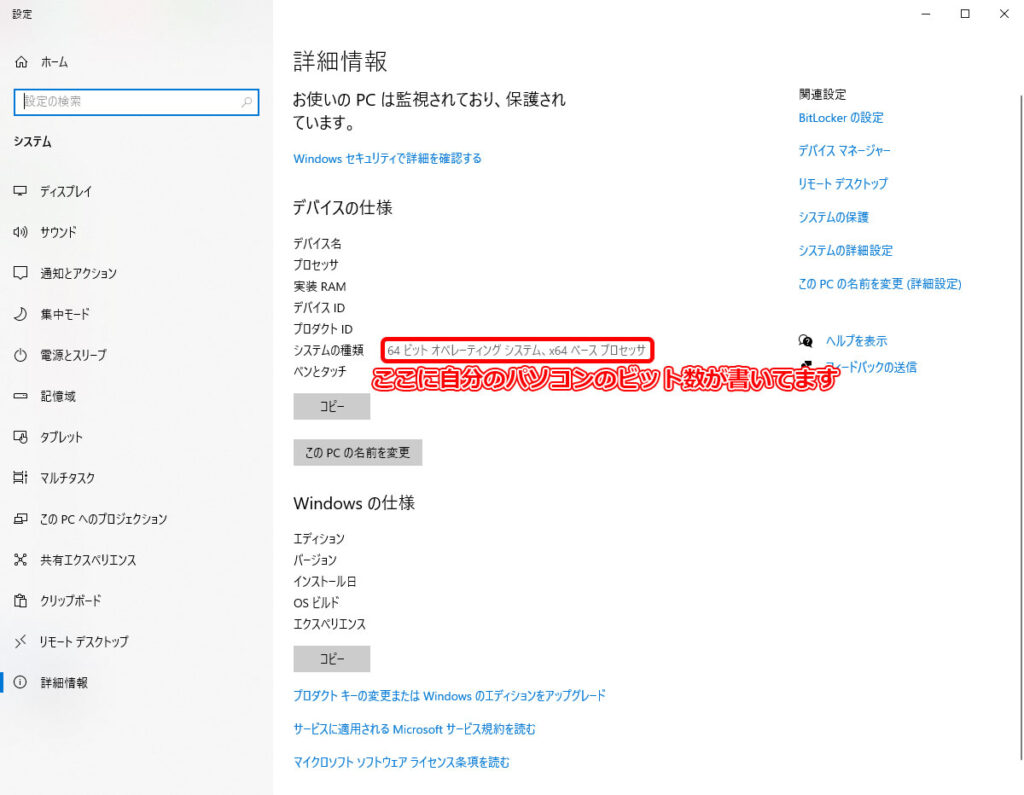
Task: View details in Windows Security link
Action: point(387,159)
